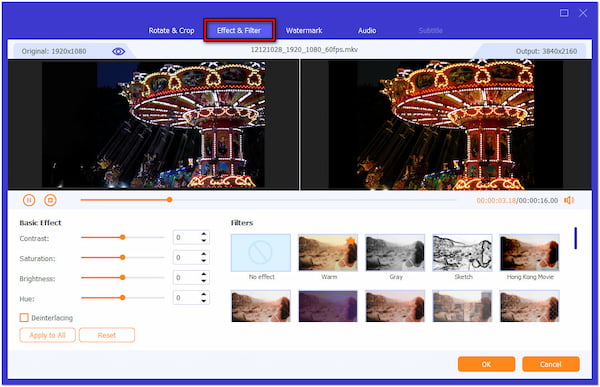Decrease Brightness value with down arrow
Image resolution: width=600 pixels, height=387 pixels.
point(204,281)
